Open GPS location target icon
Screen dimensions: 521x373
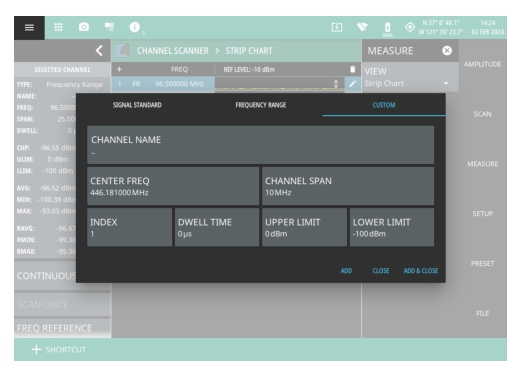[x=410, y=27]
